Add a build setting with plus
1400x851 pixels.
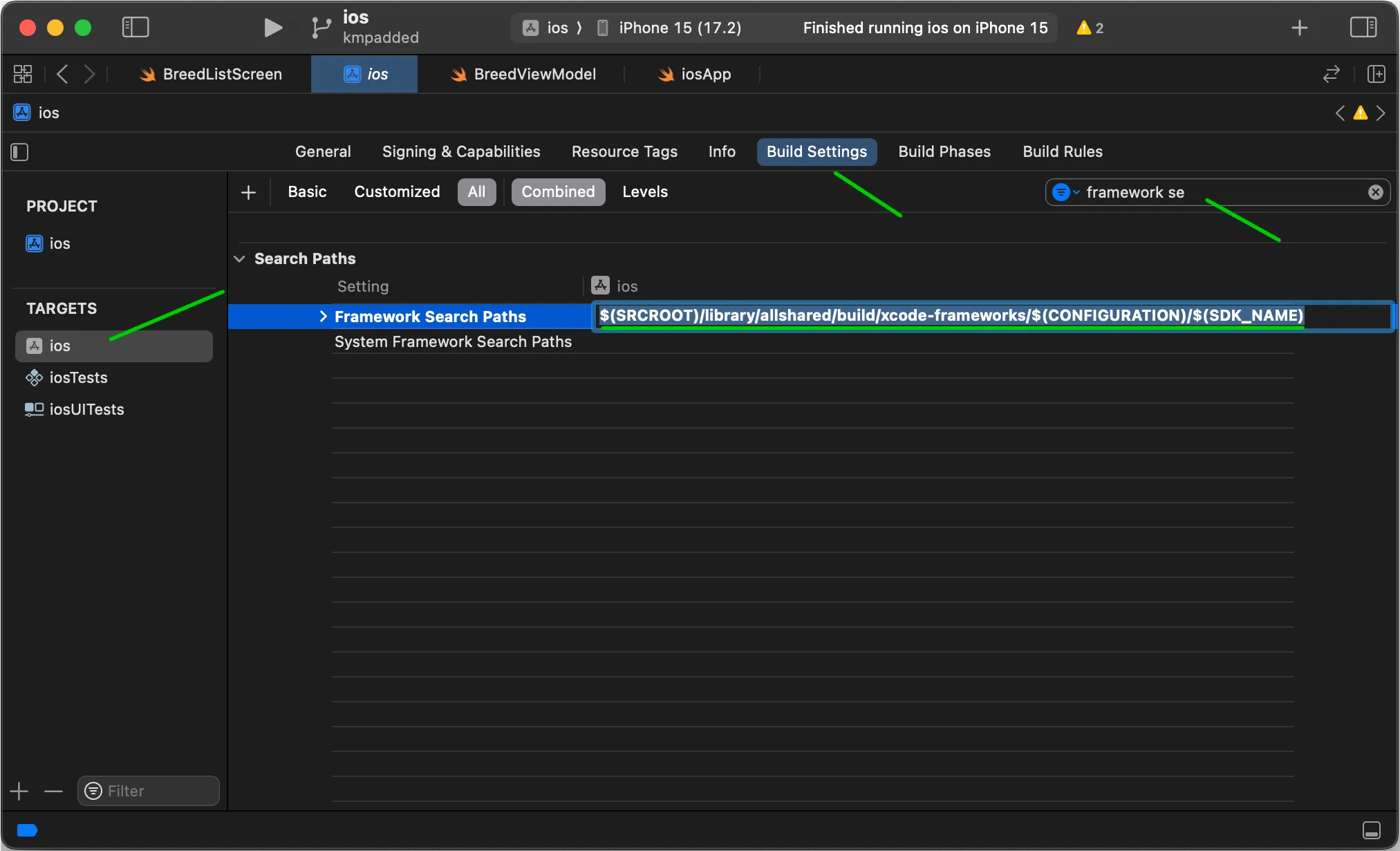(x=248, y=192)
